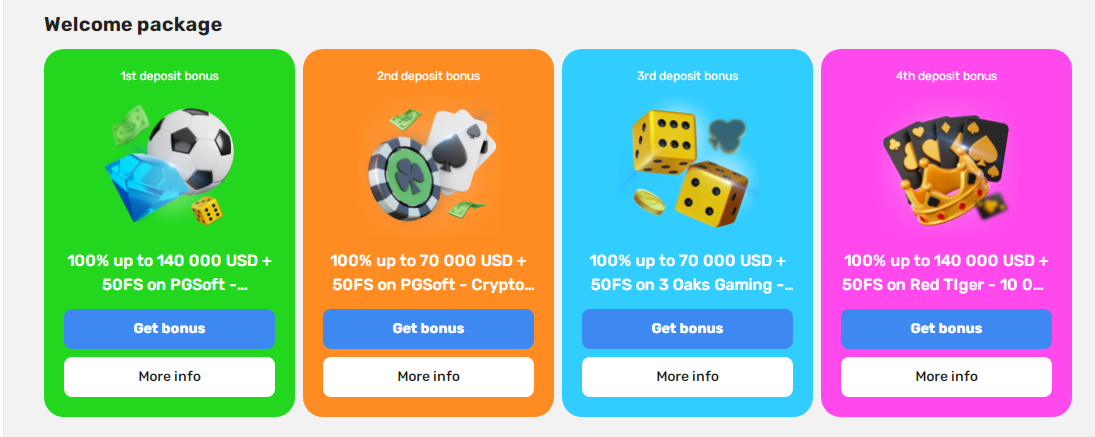Screen dimensions: 1095x437
Task: Click the crown and black cards icon
Action: click(946, 166)
